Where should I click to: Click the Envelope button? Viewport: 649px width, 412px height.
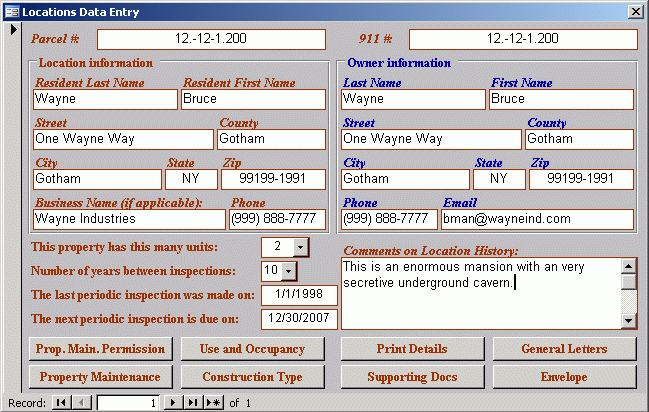(565, 377)
